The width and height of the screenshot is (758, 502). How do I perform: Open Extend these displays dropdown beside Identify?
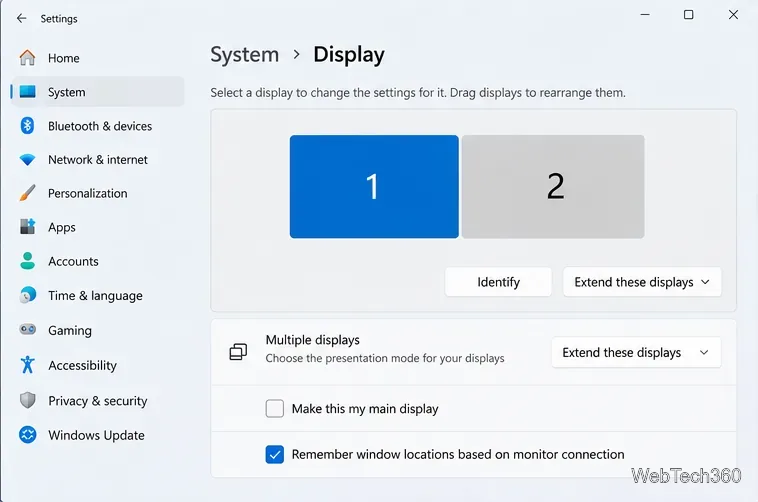coord(642,282)
